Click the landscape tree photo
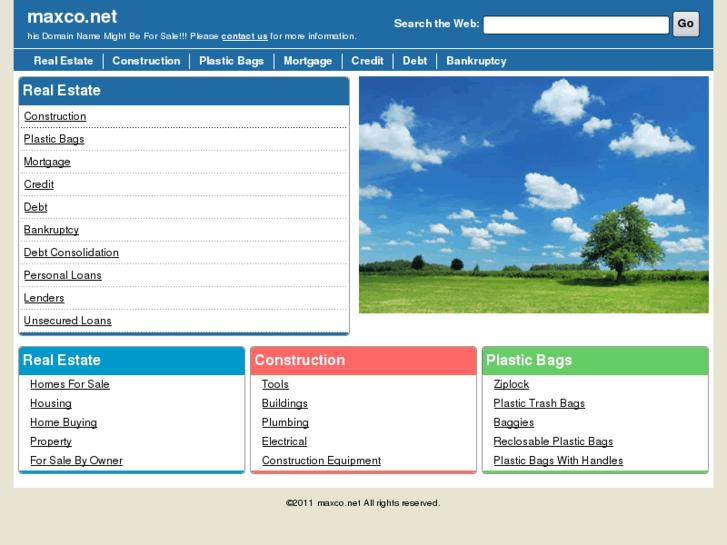727x545 pixels. 534,195
